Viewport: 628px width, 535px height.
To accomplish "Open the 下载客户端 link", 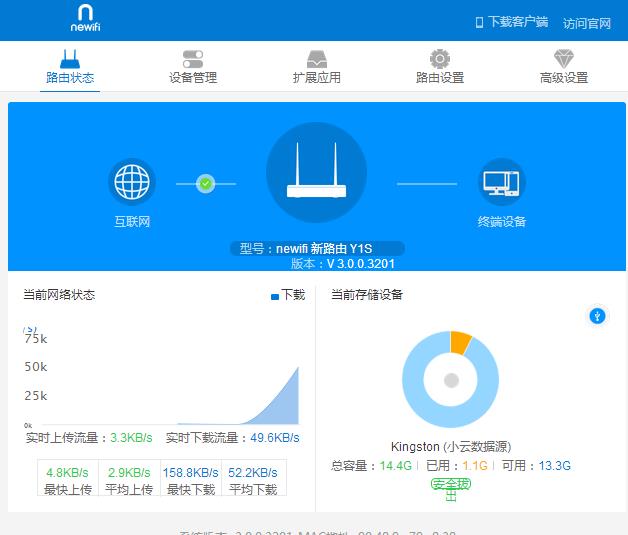I will tap(518, 22).
